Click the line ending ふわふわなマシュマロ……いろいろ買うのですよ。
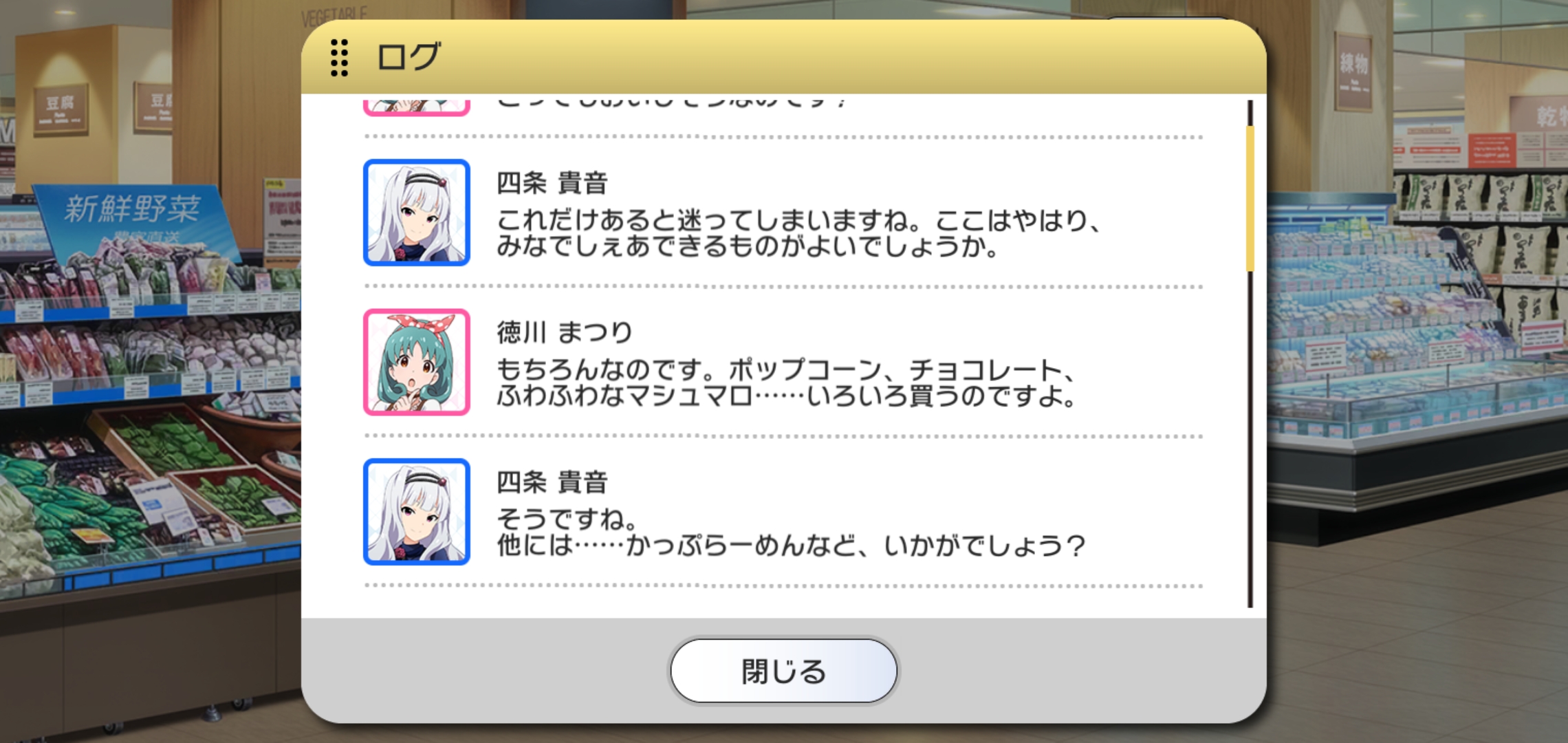 click(786, 396)
